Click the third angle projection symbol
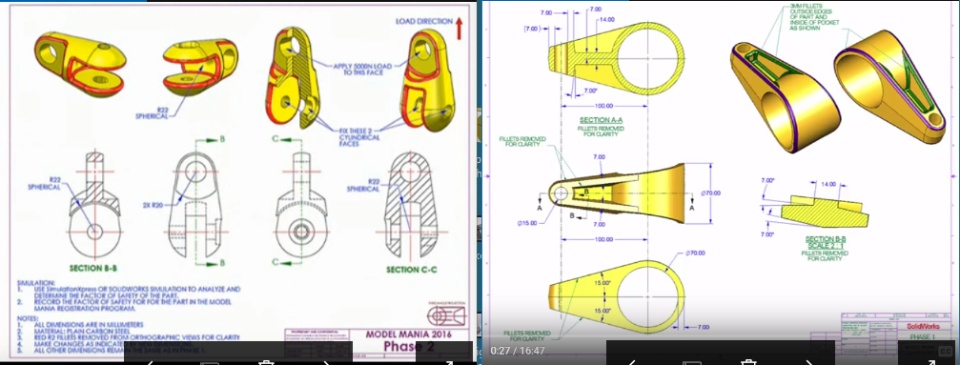960x365 pixels. click(x=446, y=316)
